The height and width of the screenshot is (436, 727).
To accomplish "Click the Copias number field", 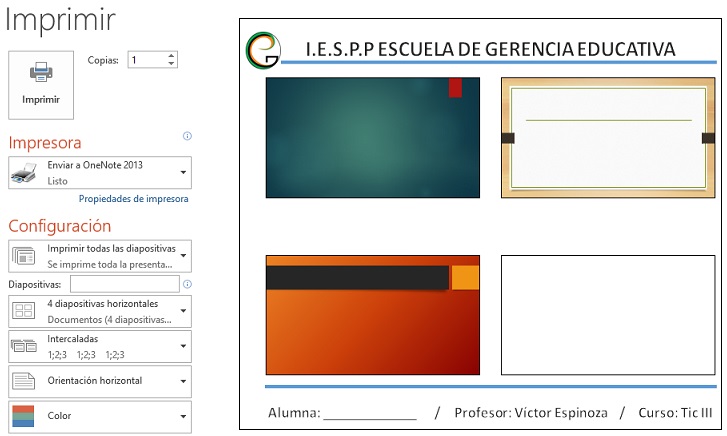I will tap(144, 60).
